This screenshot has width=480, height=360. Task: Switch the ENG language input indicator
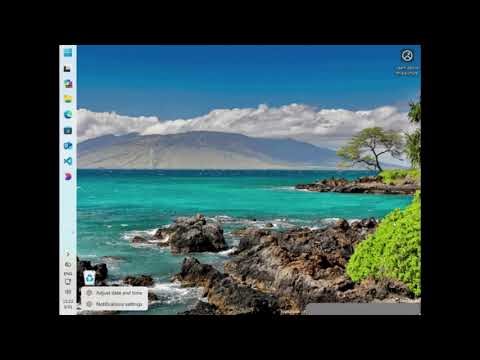(x=68, y=274)
